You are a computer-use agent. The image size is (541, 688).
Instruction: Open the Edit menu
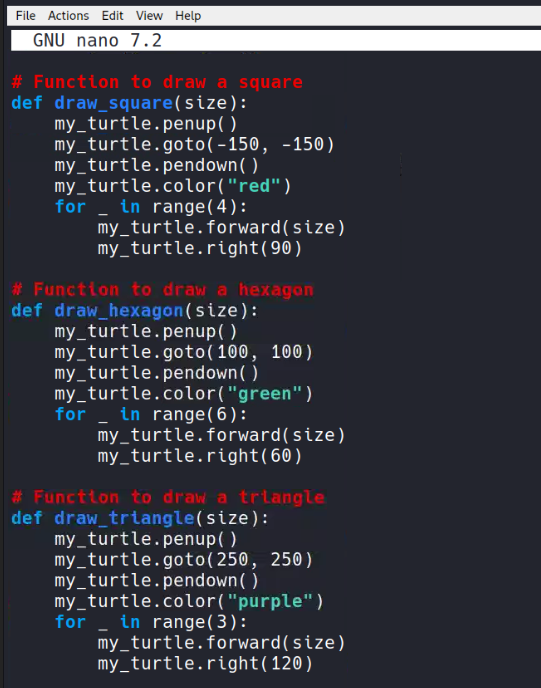(x=112, y=16)
